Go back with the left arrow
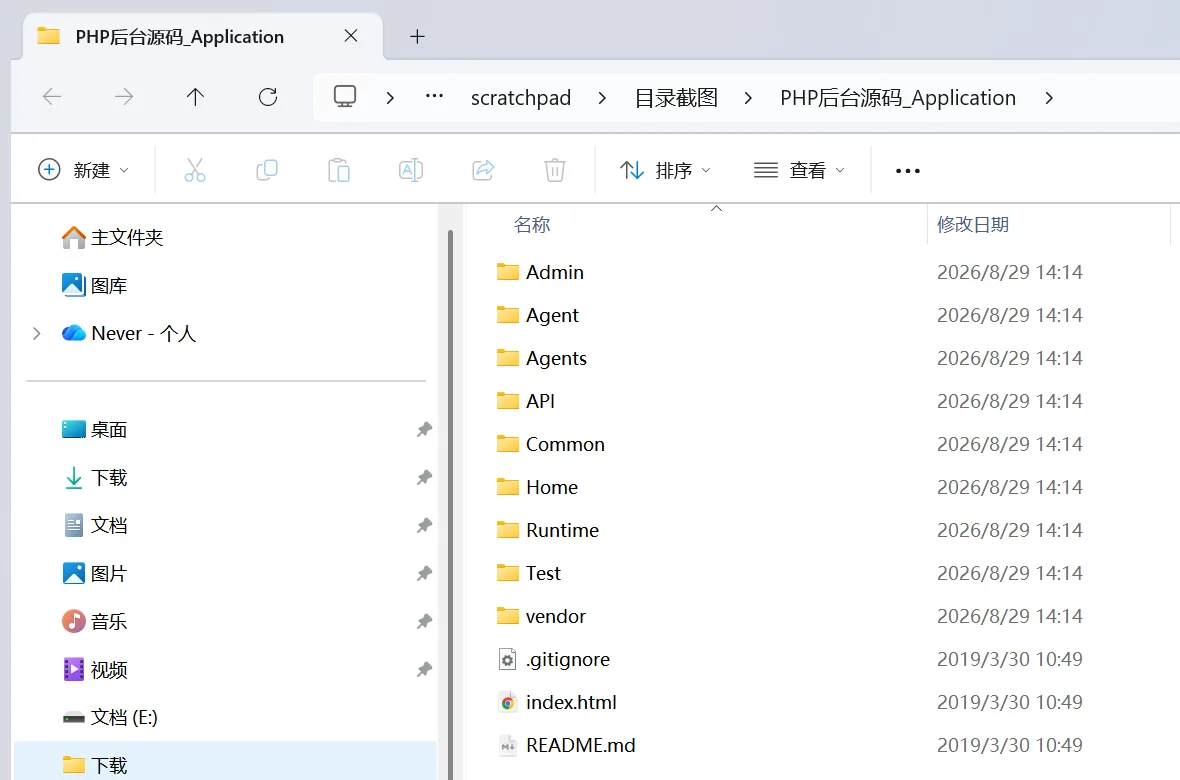The width and height of the screenshot is (1180, 780). click(x=52, y=96)
